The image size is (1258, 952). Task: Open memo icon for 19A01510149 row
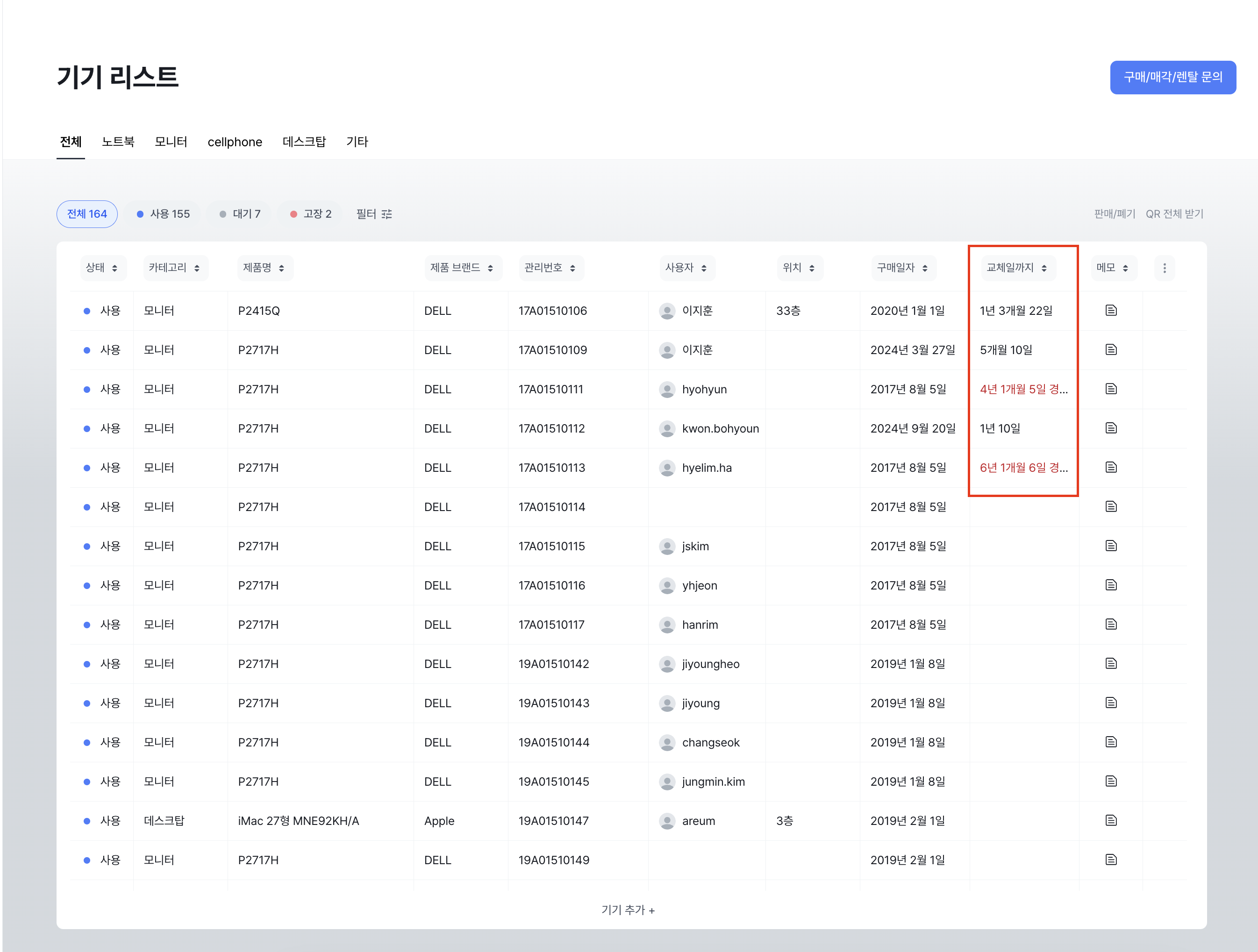point(1111,860)
